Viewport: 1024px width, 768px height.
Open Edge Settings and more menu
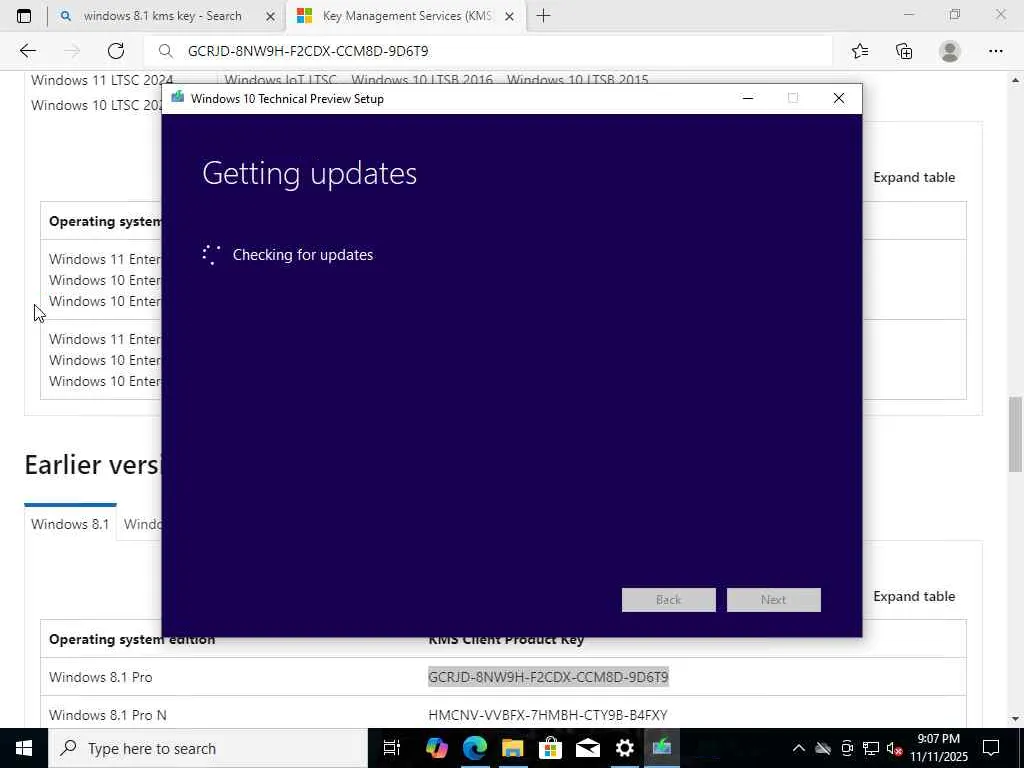tap(995, 51)
